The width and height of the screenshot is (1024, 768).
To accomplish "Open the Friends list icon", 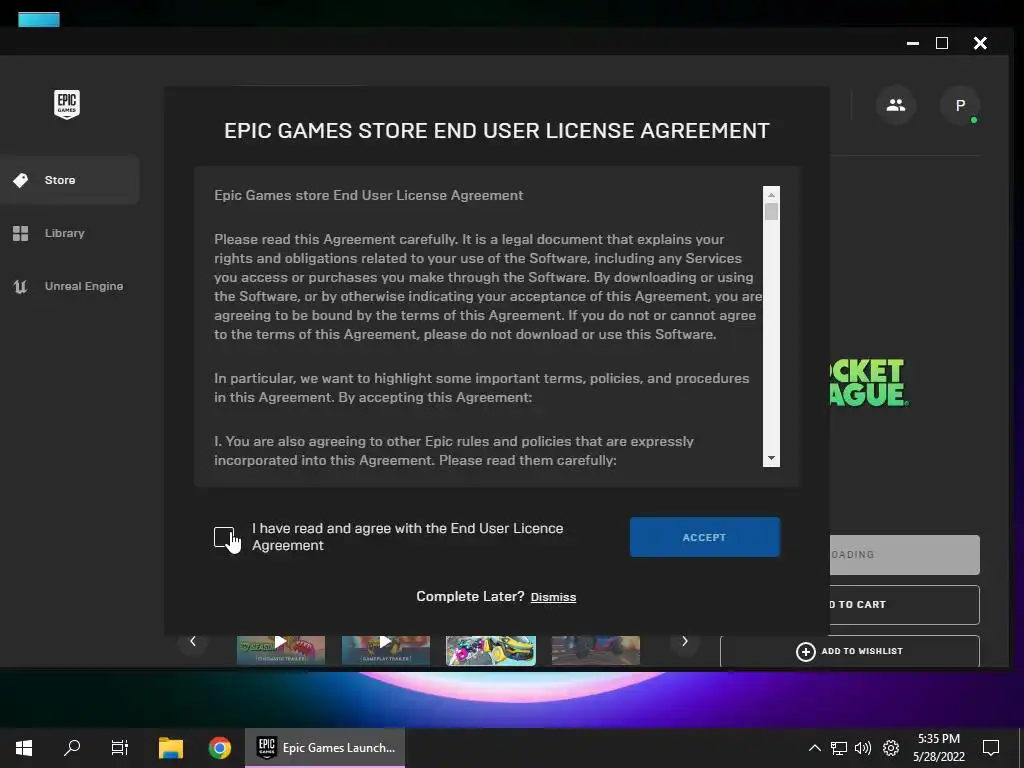I will [x=895, y=105].
